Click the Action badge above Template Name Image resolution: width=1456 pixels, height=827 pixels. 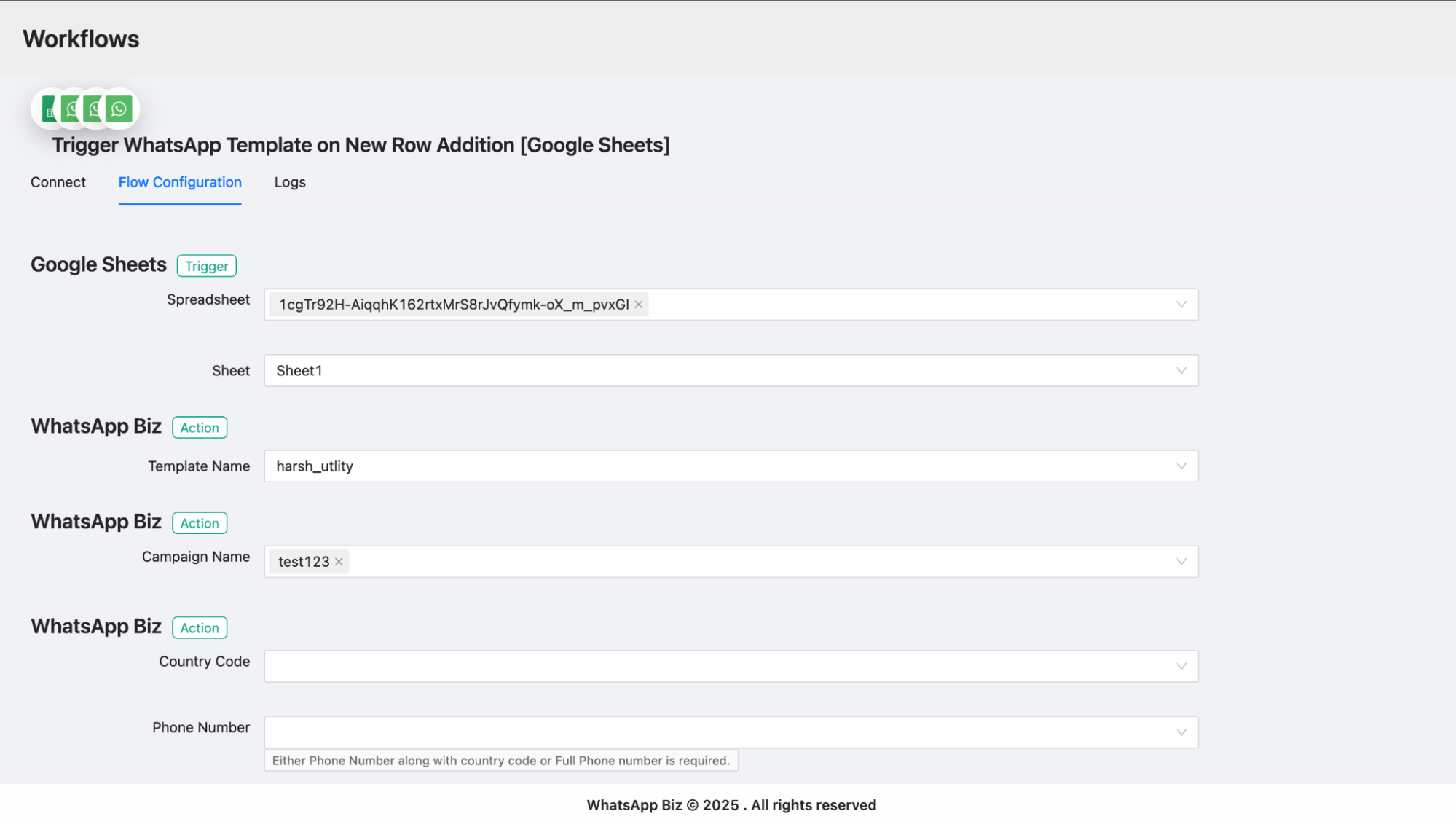200,428
